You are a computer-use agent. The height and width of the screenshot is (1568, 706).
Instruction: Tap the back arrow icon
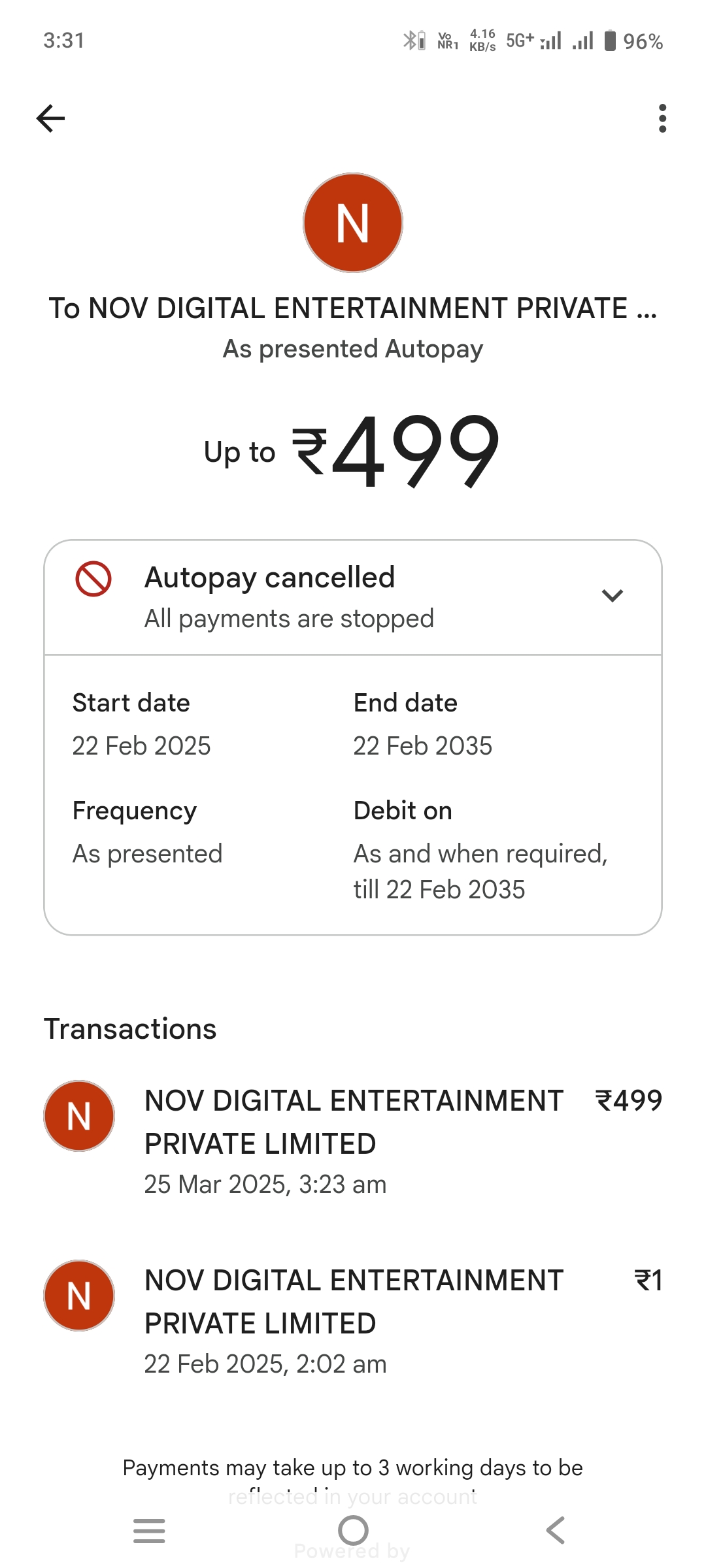(50, 118)
